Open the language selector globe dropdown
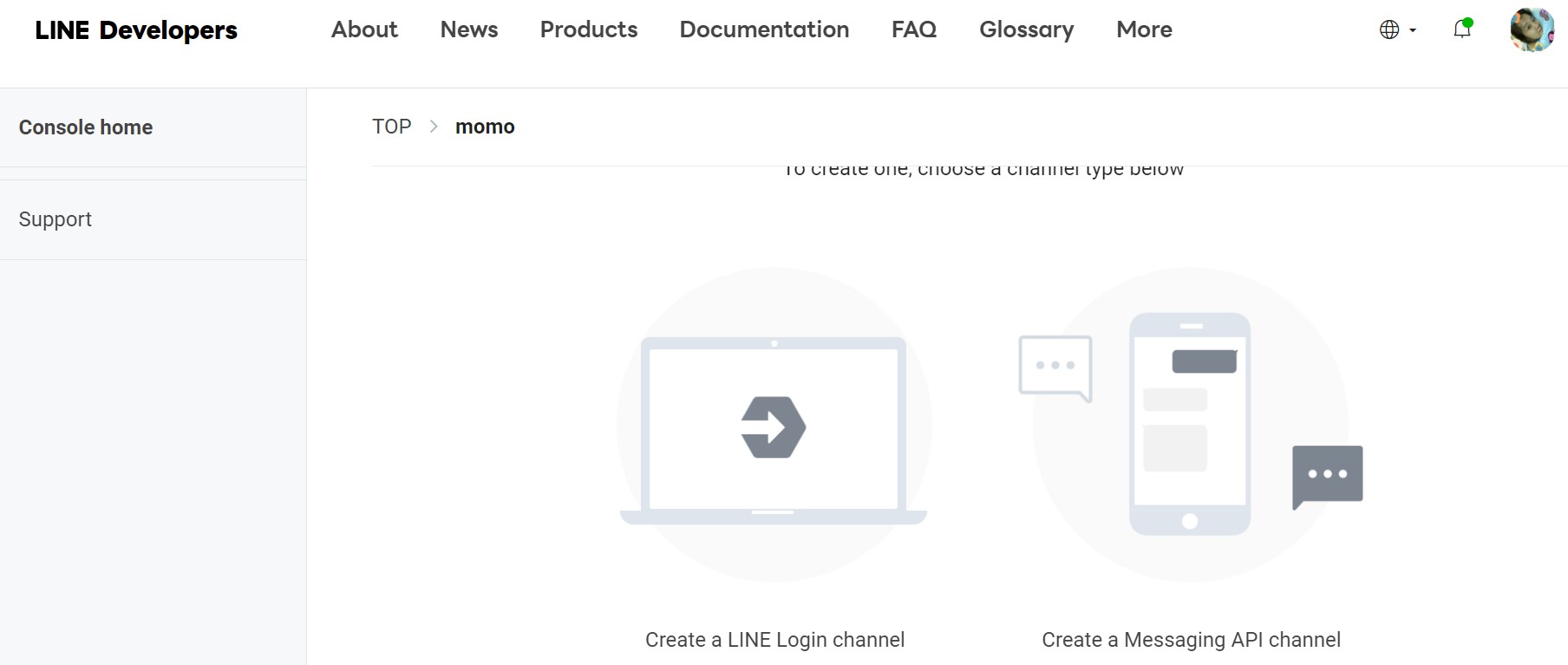The width and height of the screenshot is (1568, 665). tap(1397, 29)
